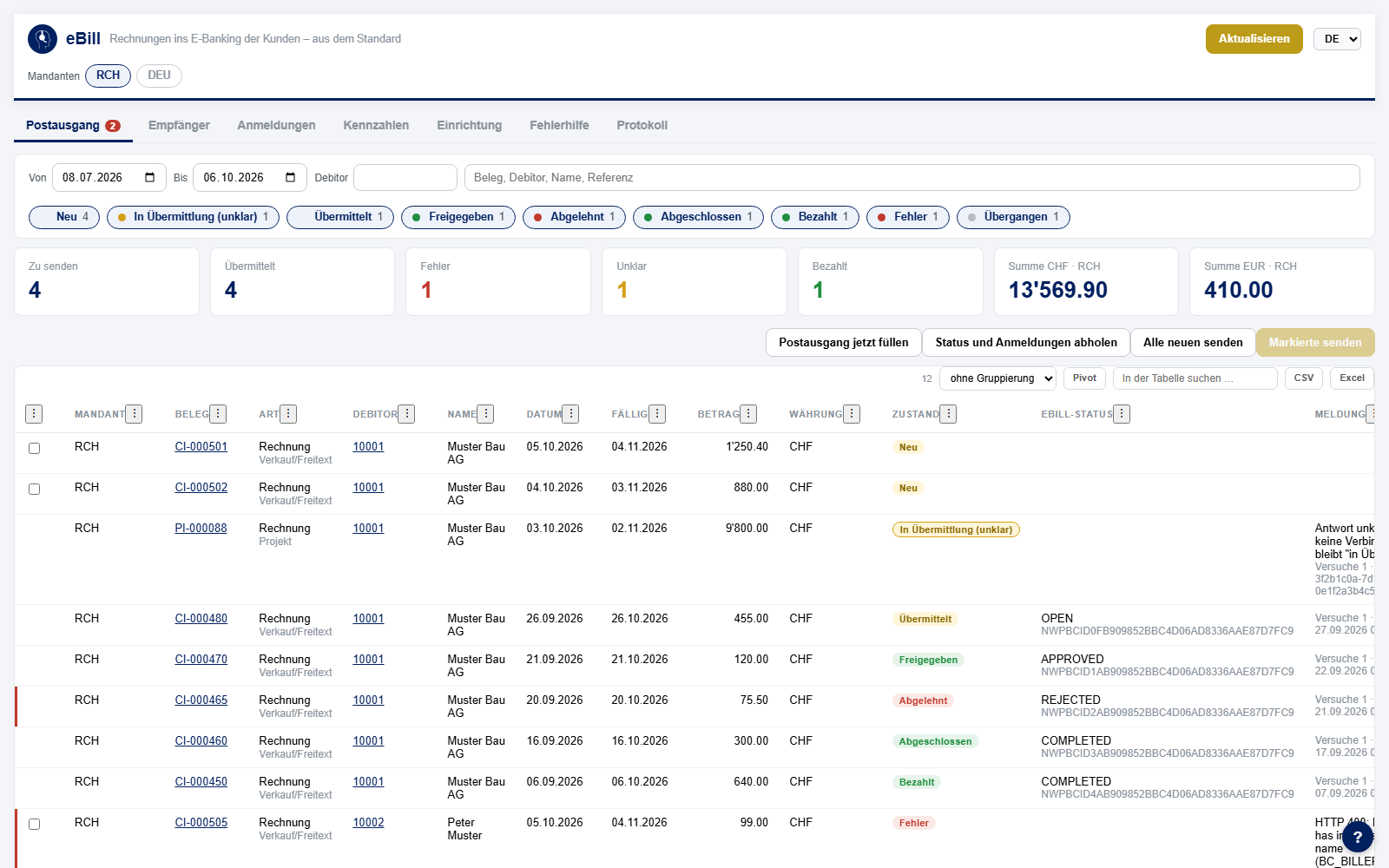The width and height of the screenshot is (1389, 868).
Task: Switch to the Protokoll tab
Action: point(642,125)
